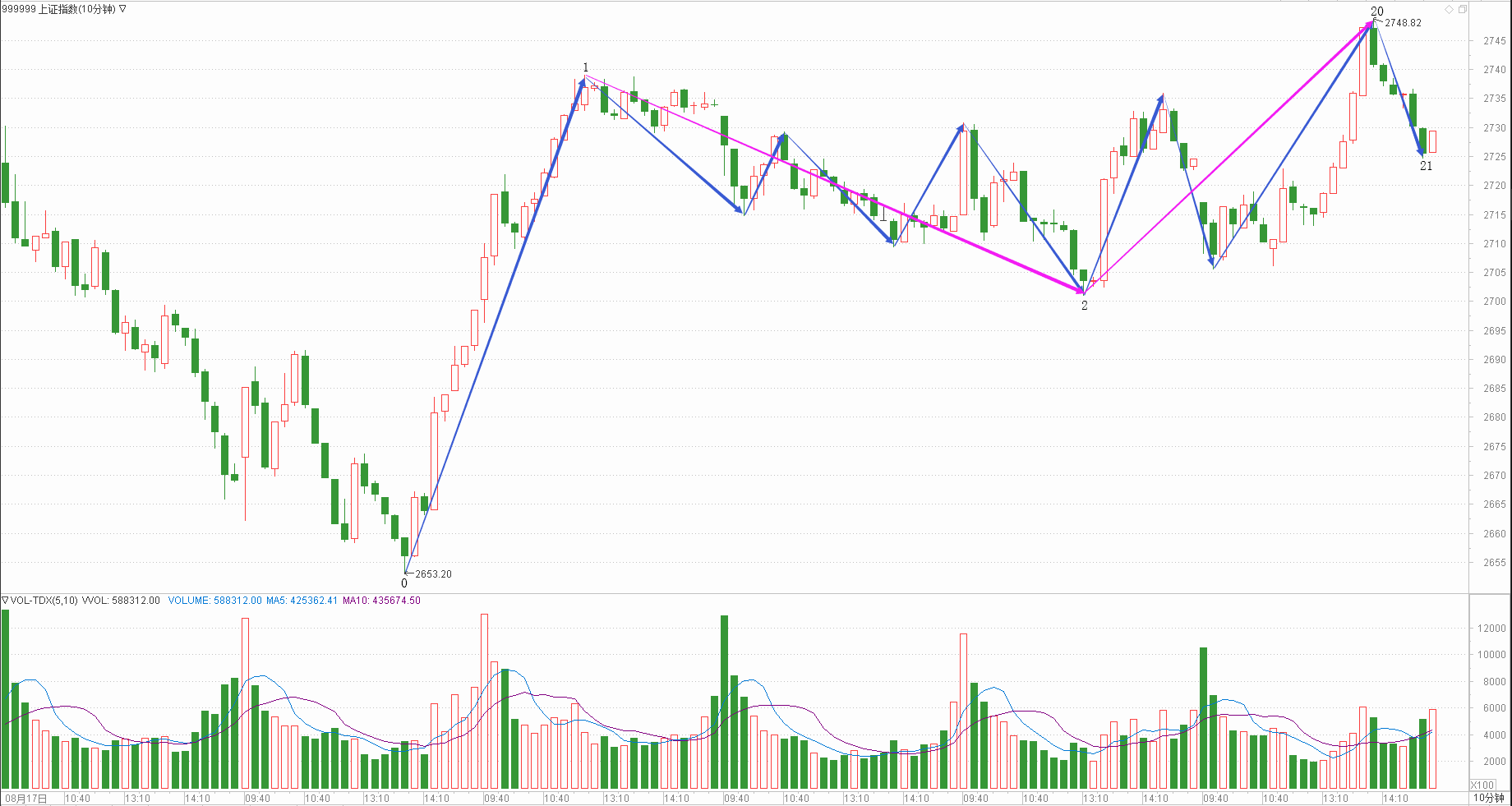Click the 999999 上证指数 chart title
This screenshot has width=1512, height=806.
[58, 9]
